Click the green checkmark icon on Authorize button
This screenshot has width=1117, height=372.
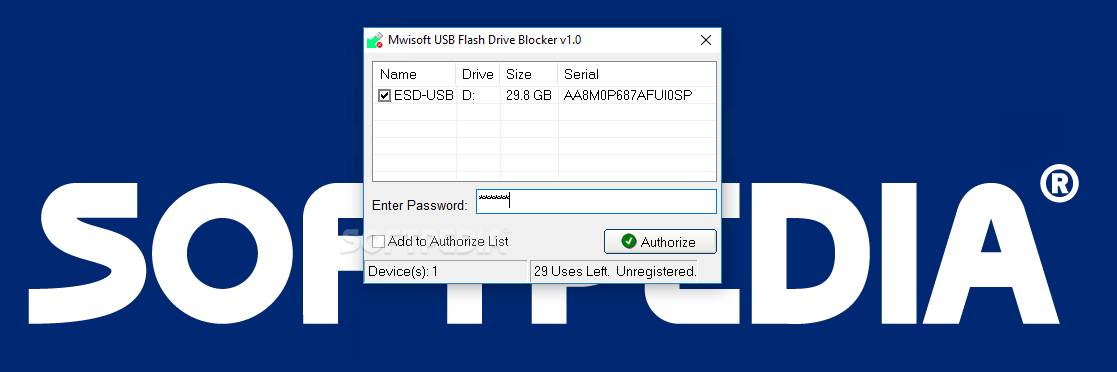coord(628,242)
